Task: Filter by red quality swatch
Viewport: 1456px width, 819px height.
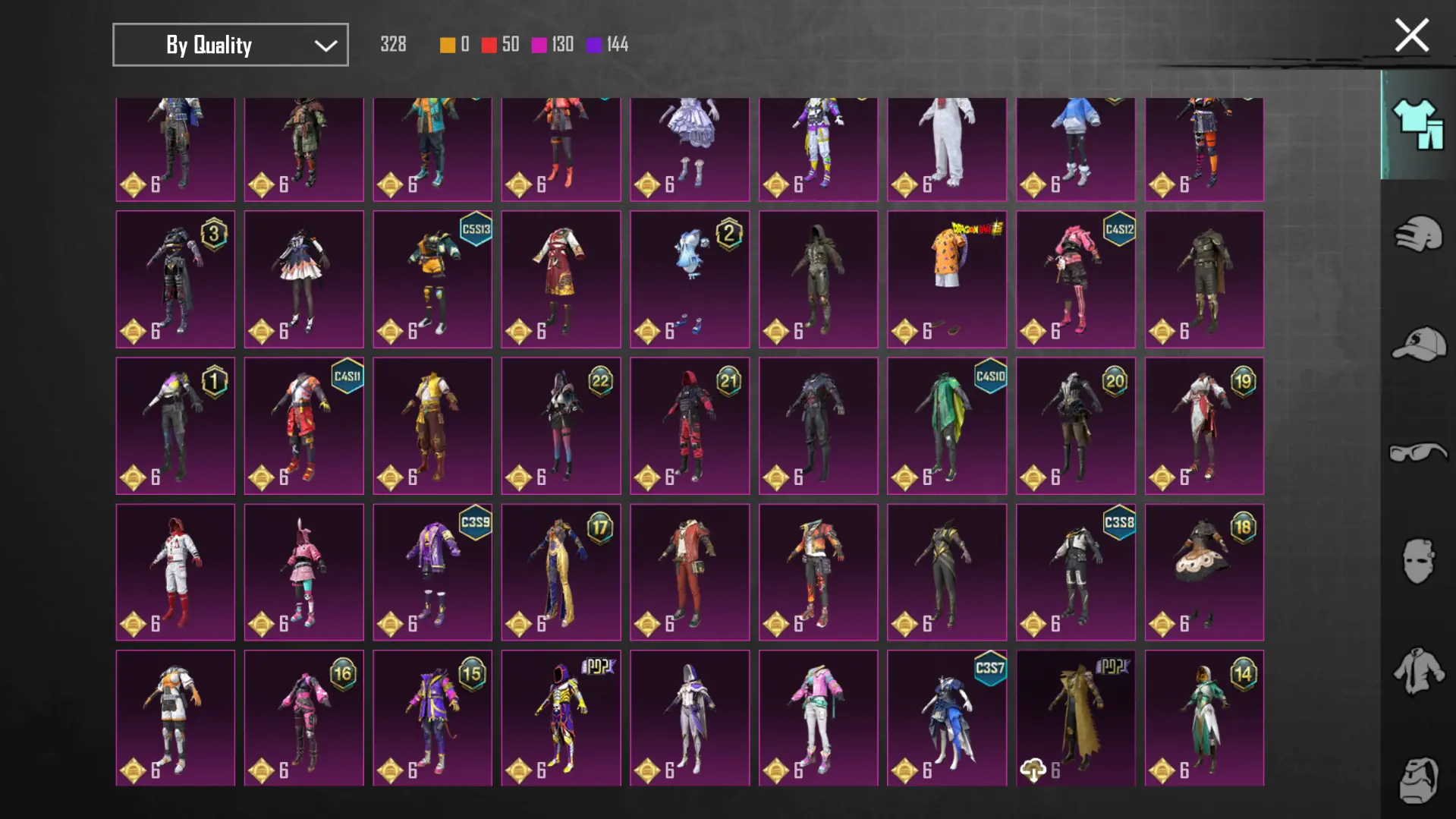Action: tap(489, 45)
